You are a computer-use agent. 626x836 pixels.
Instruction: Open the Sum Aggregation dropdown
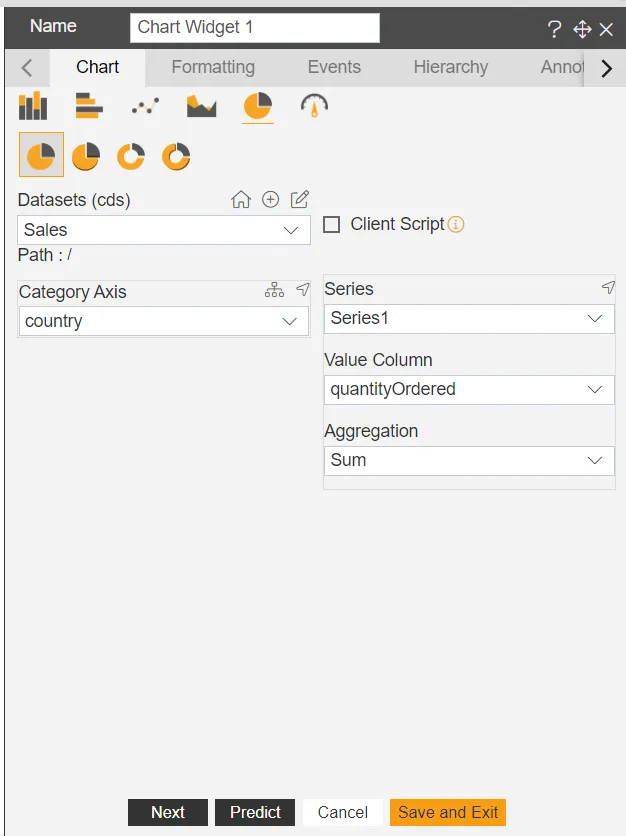(469, 461)
